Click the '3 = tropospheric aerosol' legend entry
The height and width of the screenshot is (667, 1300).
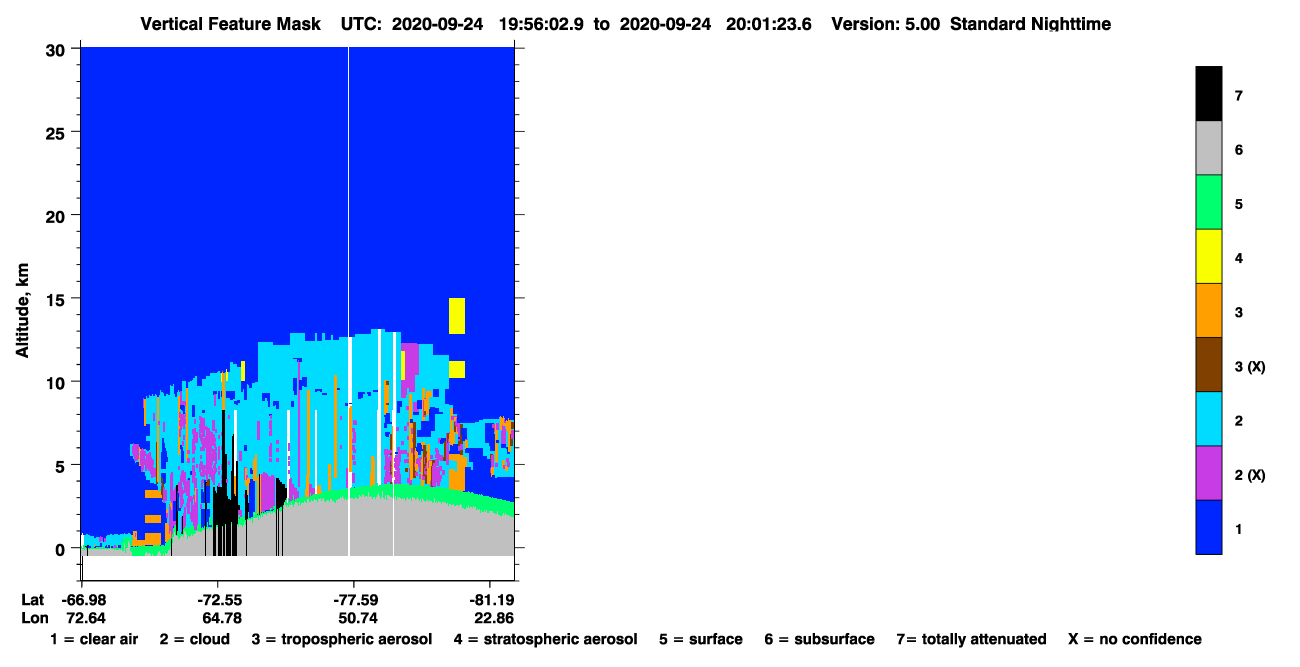(341, 639)
